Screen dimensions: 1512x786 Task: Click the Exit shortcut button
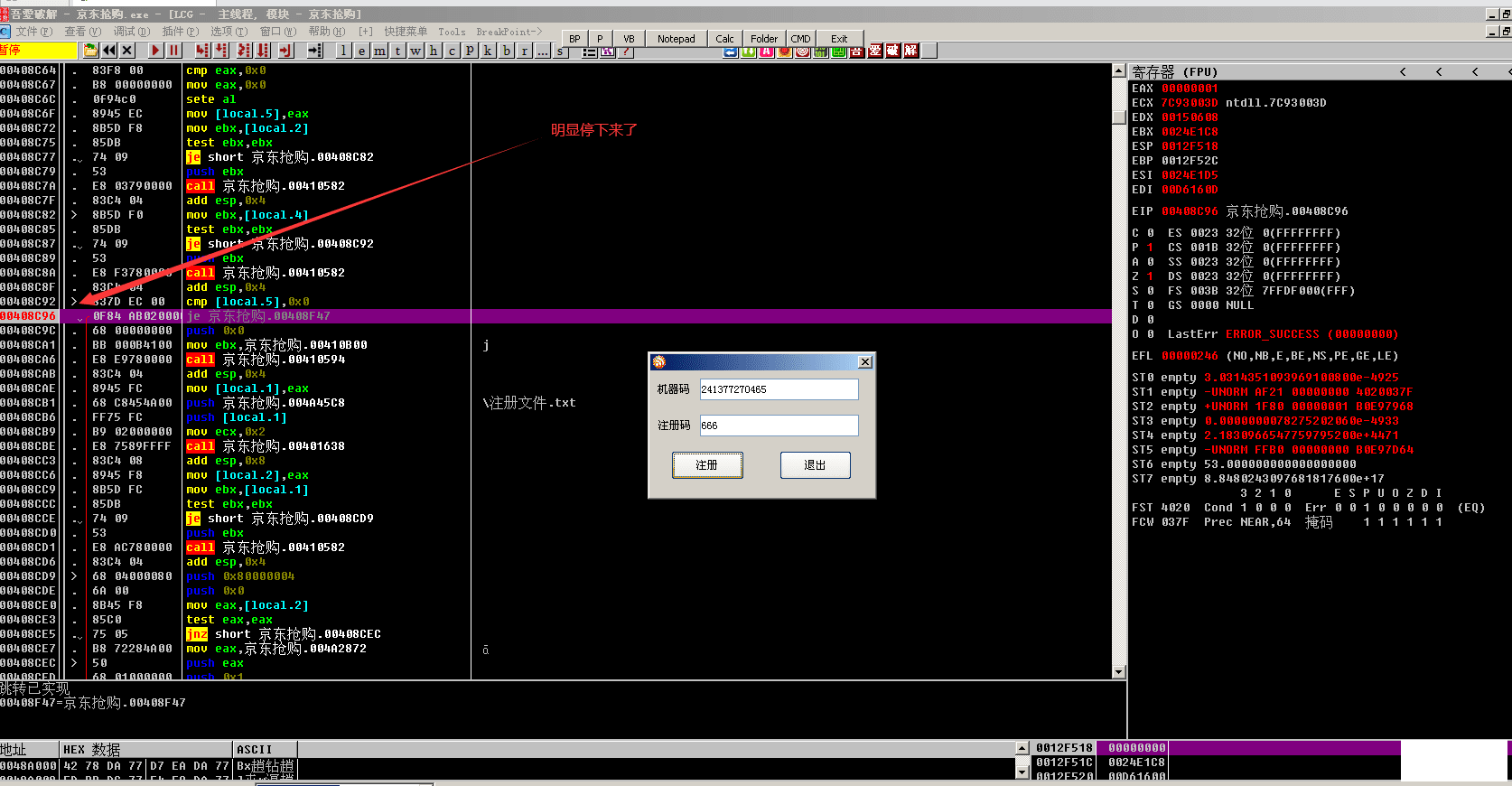coord(839,38)
